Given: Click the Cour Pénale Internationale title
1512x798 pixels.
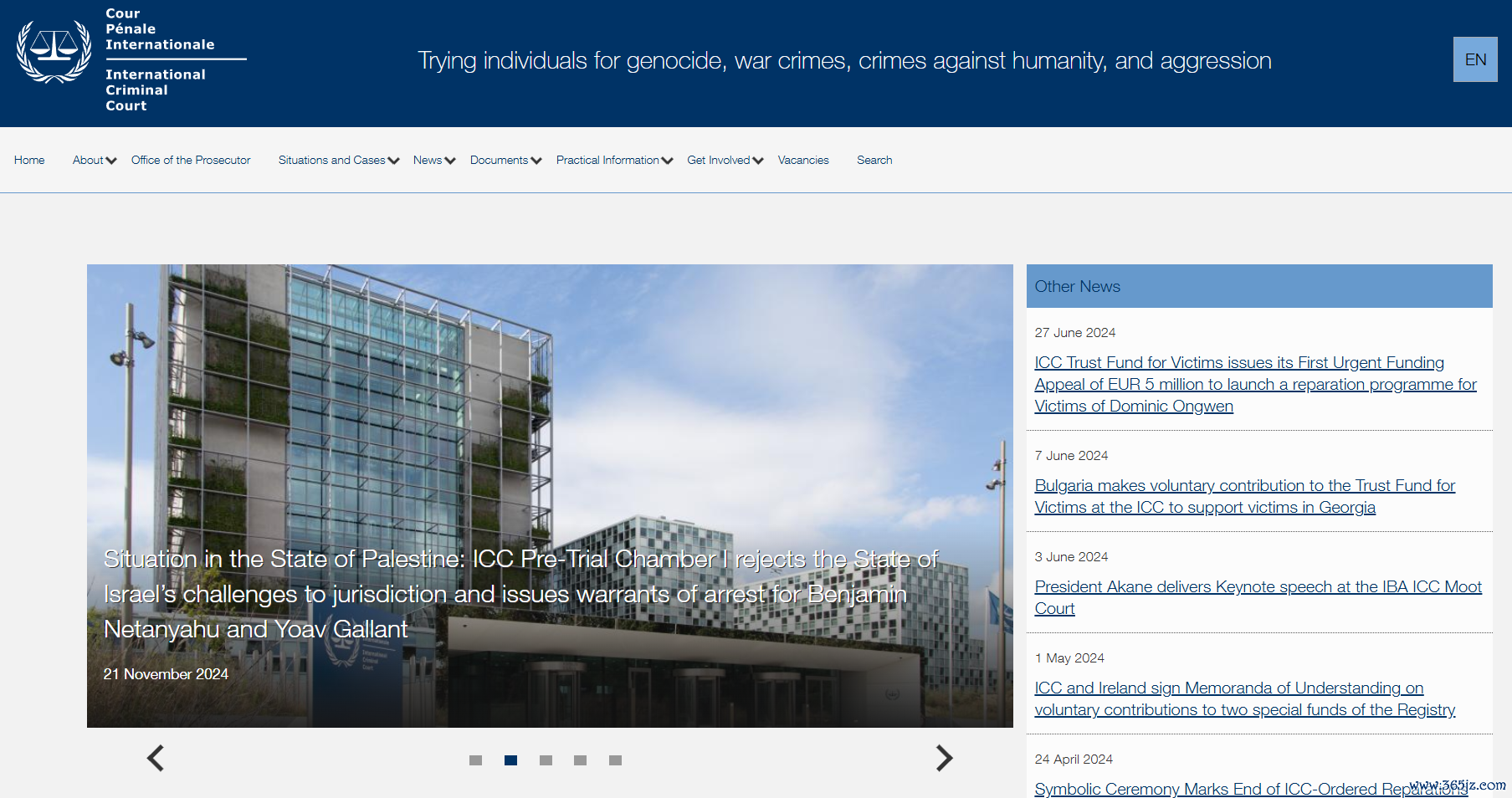Looking at the screenshot, I should (x=160, y=29).
